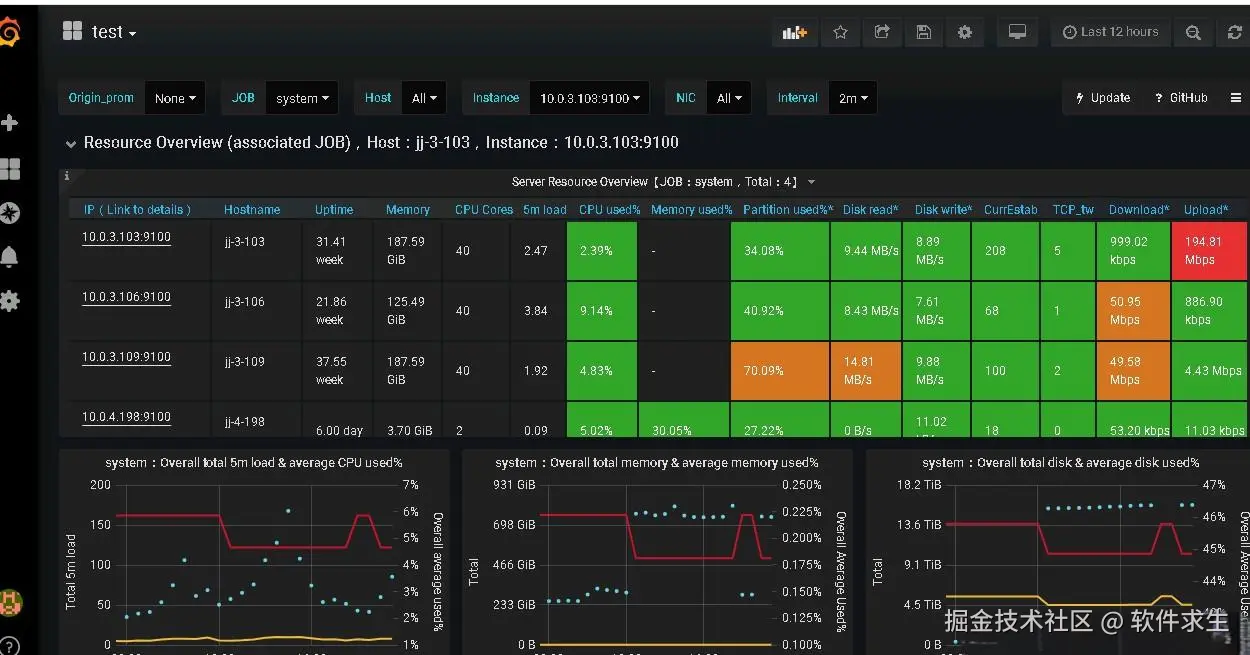Click the zoom out magnifier icon

1193,33
